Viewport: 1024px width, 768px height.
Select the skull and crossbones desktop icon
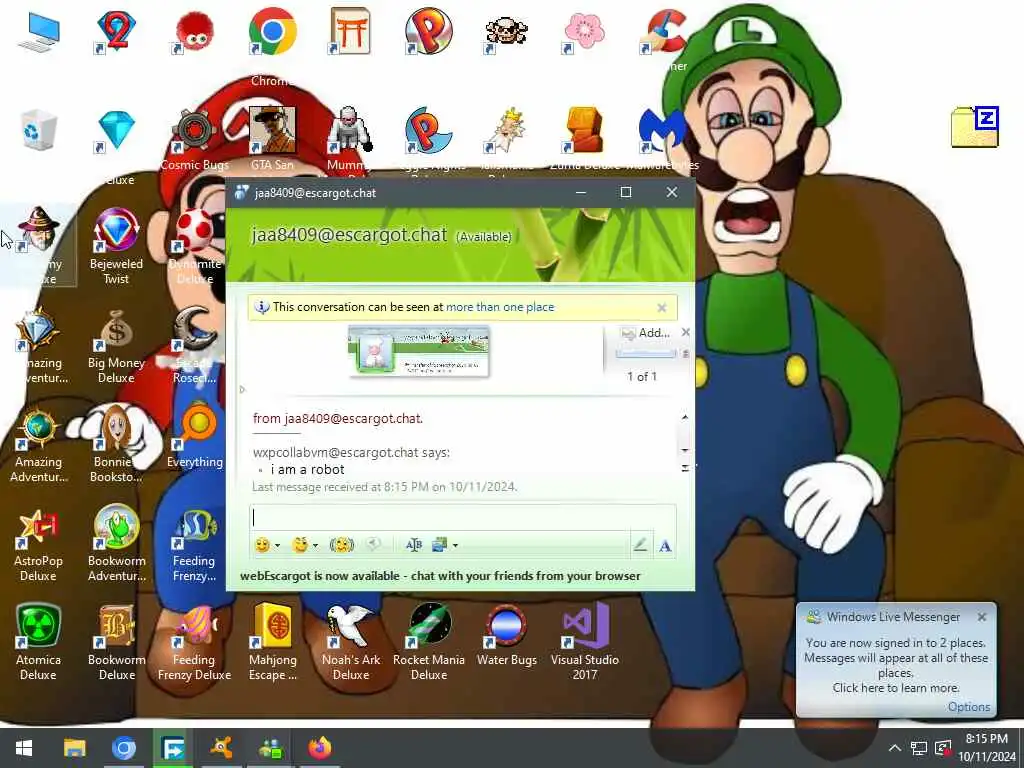coord(506,33)
